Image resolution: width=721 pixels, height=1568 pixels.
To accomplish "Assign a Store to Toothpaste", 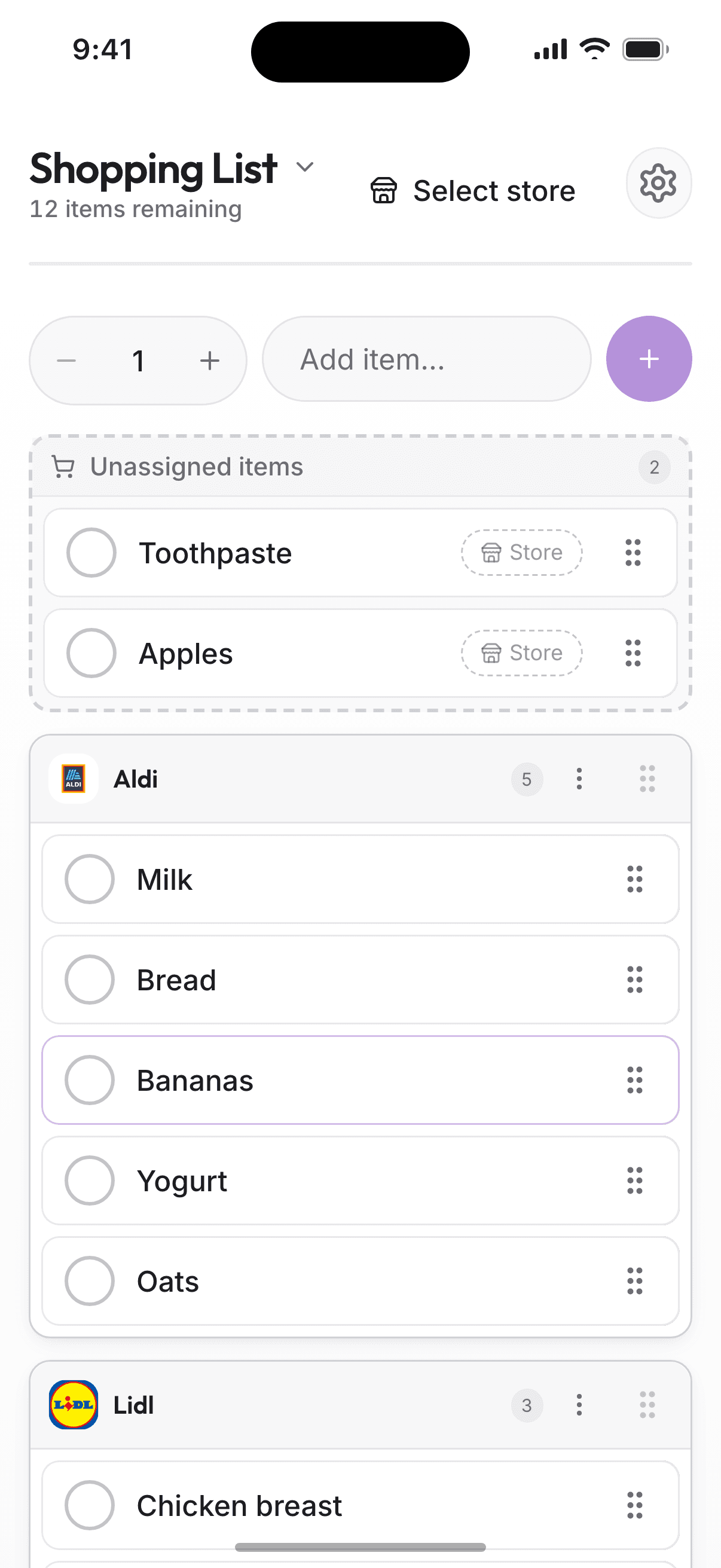I will [521, 553].
